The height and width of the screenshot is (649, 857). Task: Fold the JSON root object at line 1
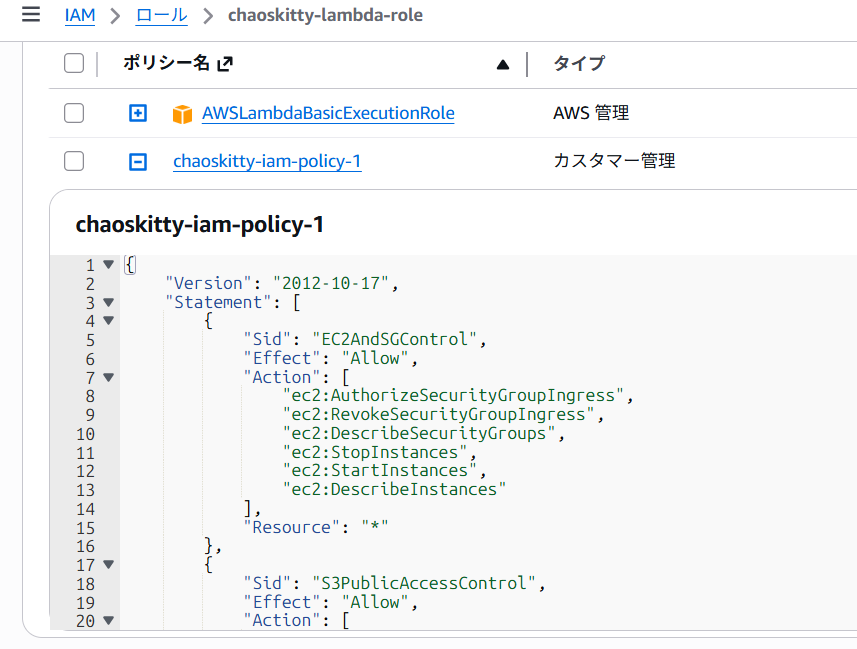109,265
